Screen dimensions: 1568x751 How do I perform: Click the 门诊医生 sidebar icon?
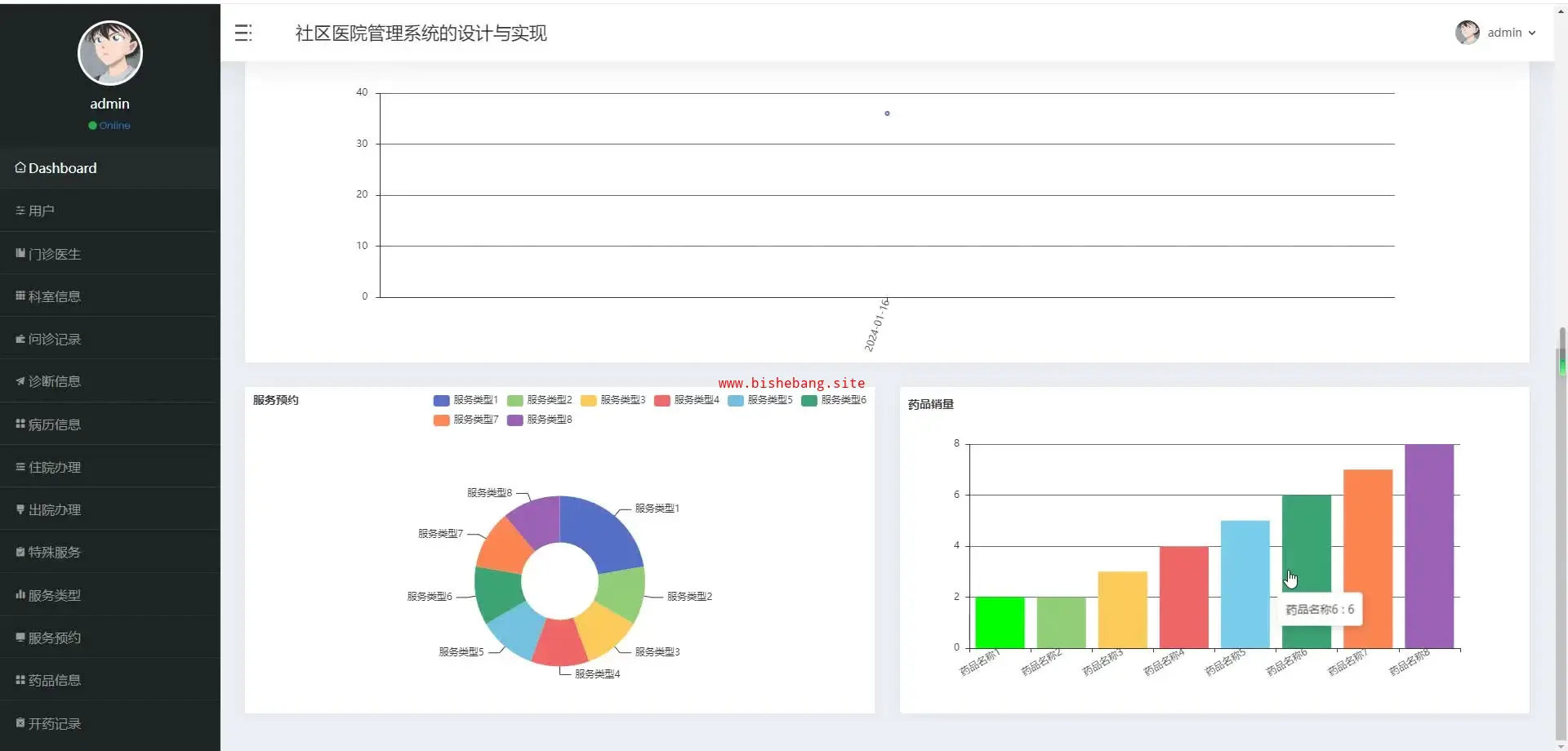point(20,254)
